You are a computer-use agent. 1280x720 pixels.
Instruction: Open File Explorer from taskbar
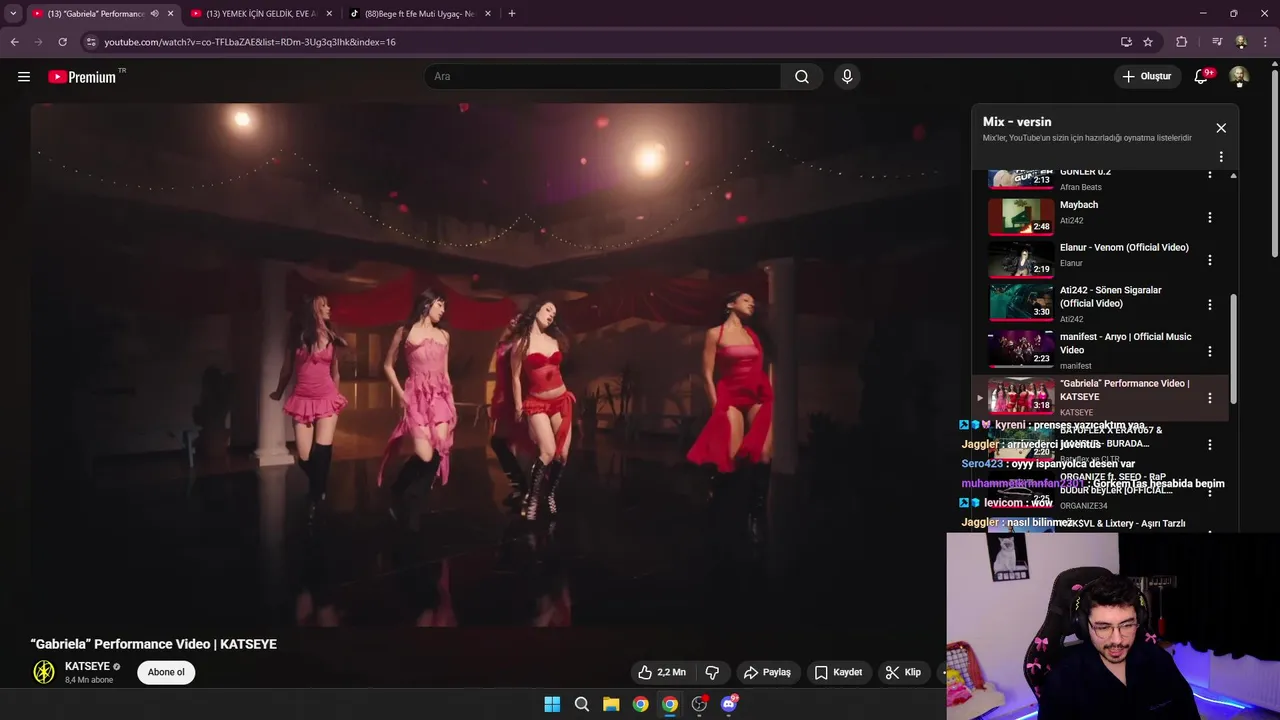(611, 704)
